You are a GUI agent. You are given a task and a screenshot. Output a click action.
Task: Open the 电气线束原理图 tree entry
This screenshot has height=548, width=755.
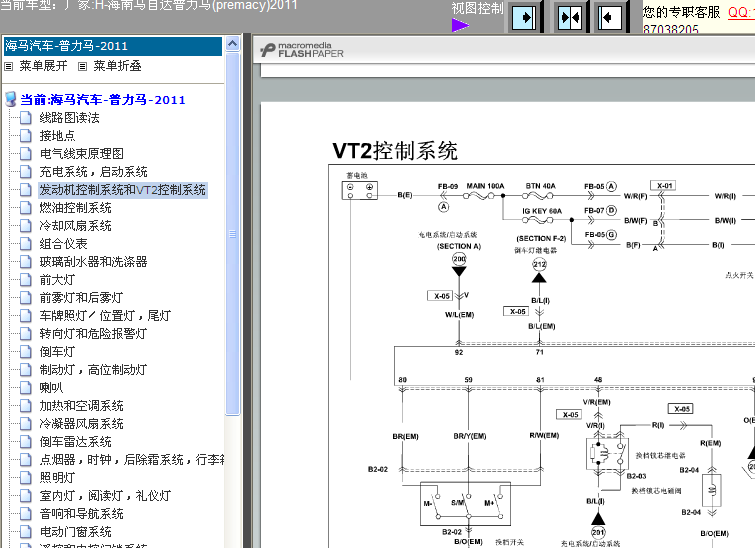point(81,154)
